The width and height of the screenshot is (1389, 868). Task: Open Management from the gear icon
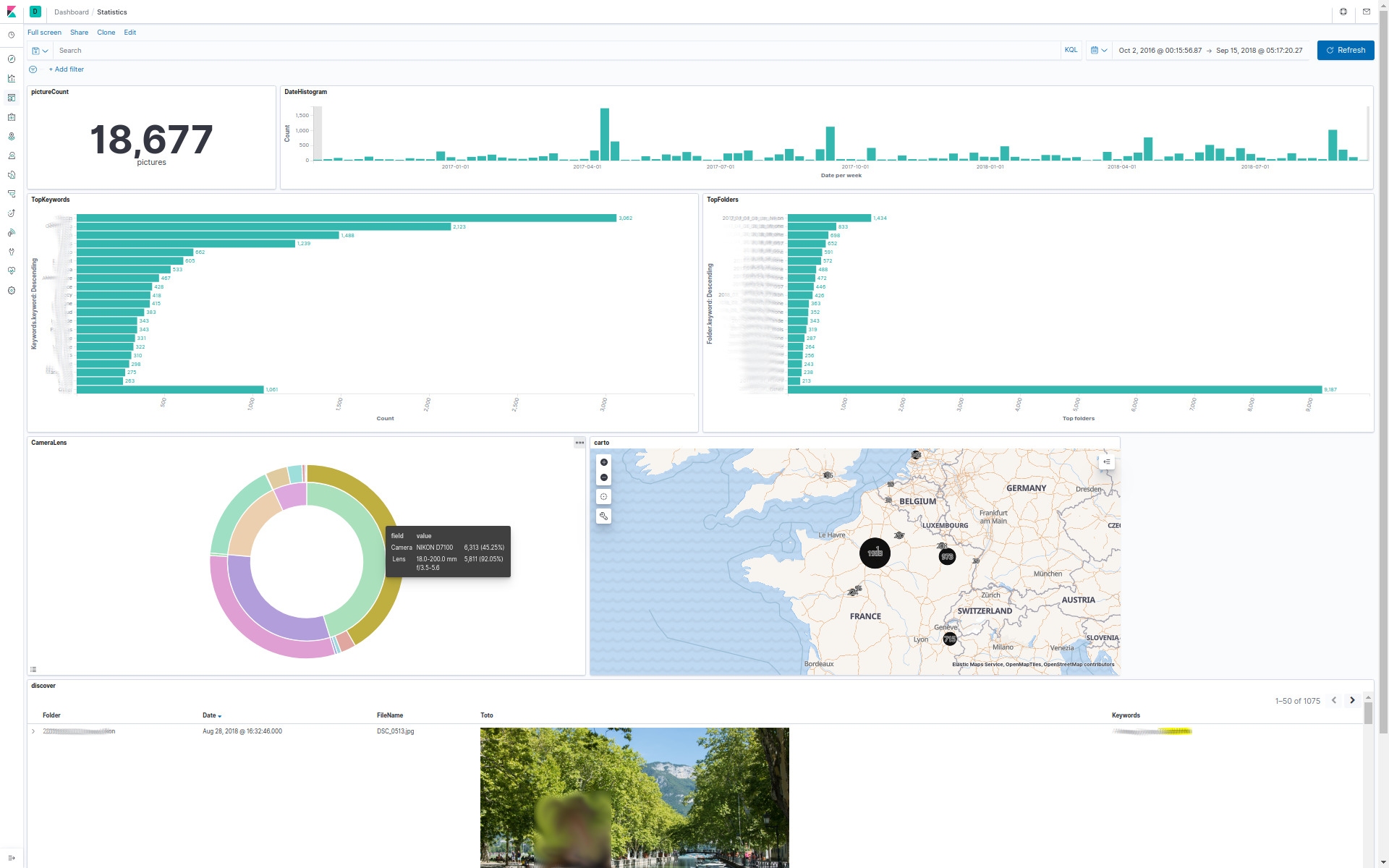coord(12,290)
